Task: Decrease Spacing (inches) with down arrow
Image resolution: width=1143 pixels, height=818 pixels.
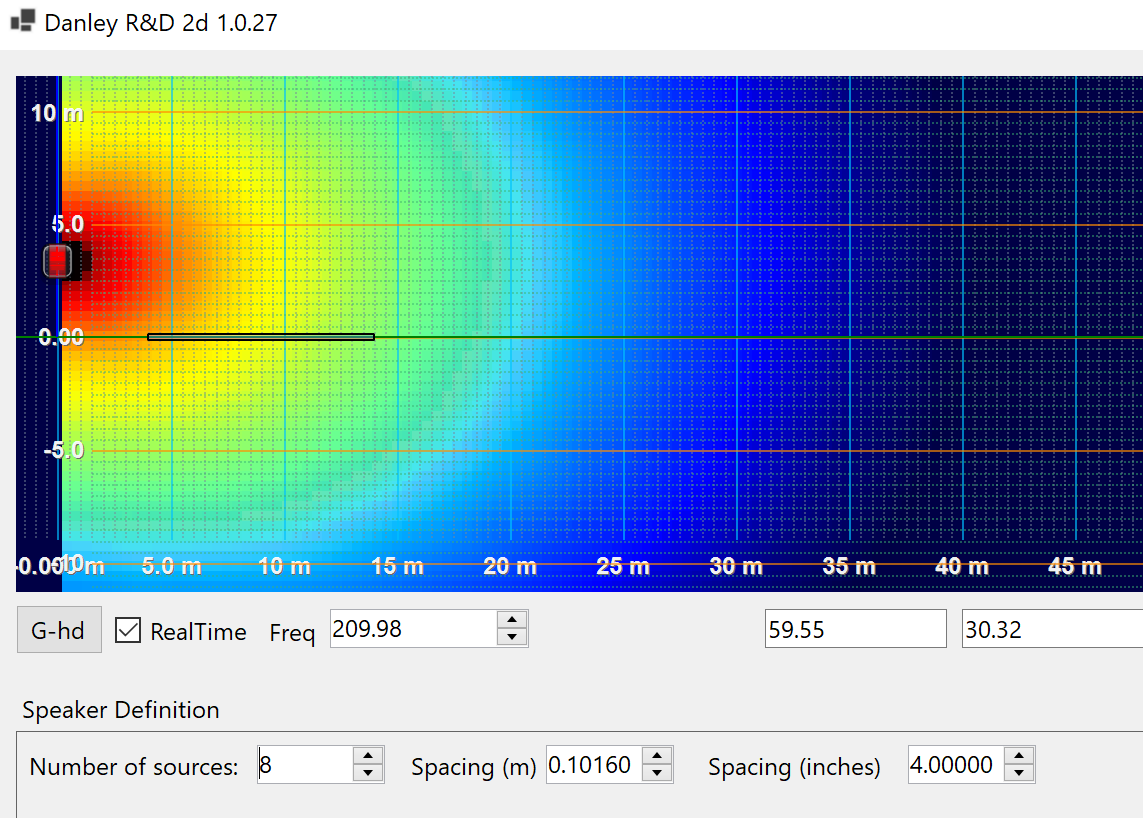Action: [1018, 773]
